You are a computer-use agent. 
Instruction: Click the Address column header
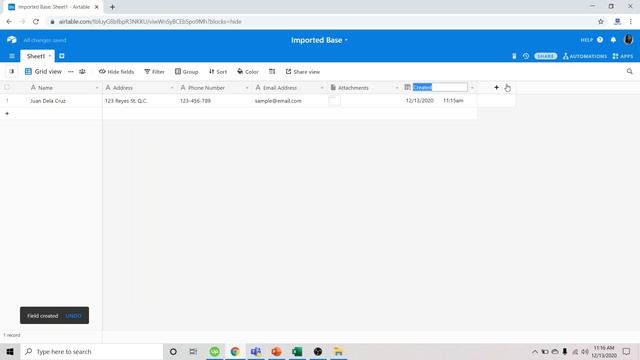(140, 88)
